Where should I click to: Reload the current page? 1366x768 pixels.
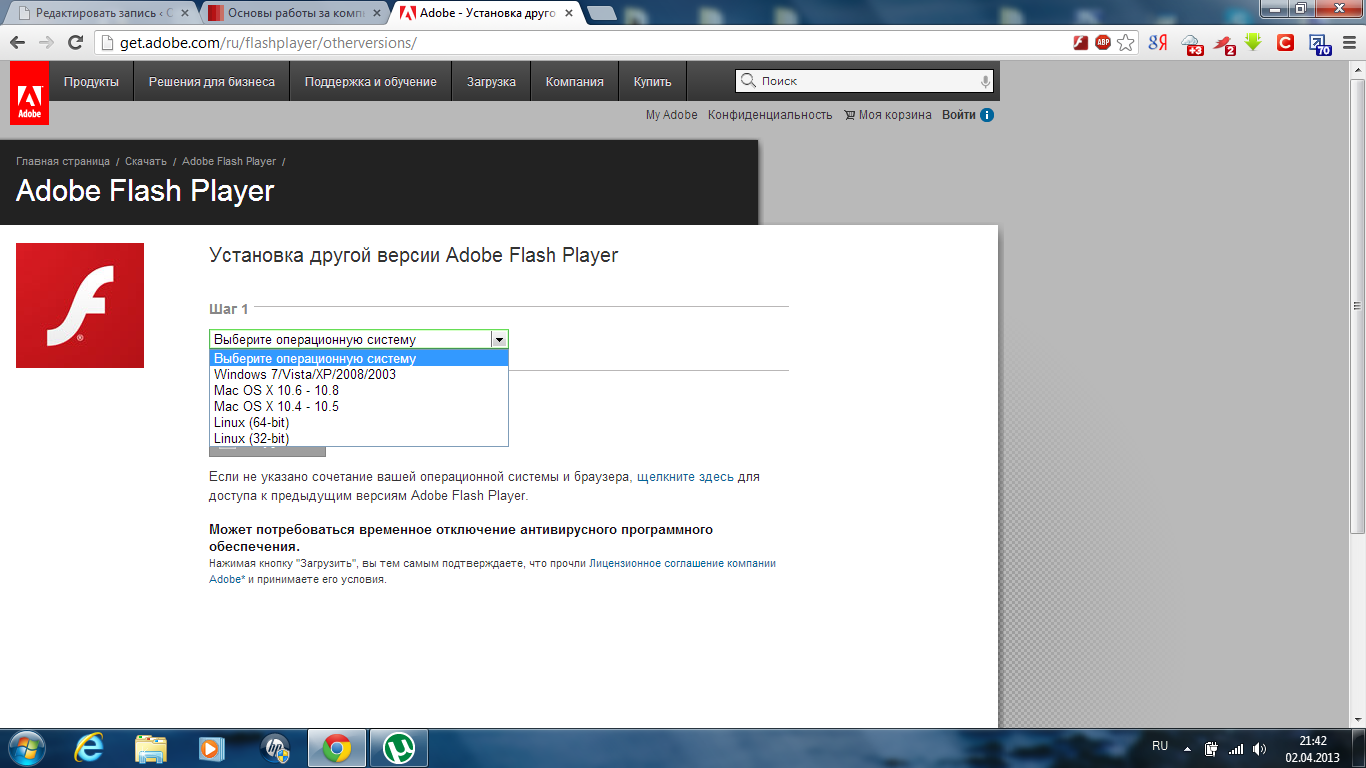click(75, 42)
